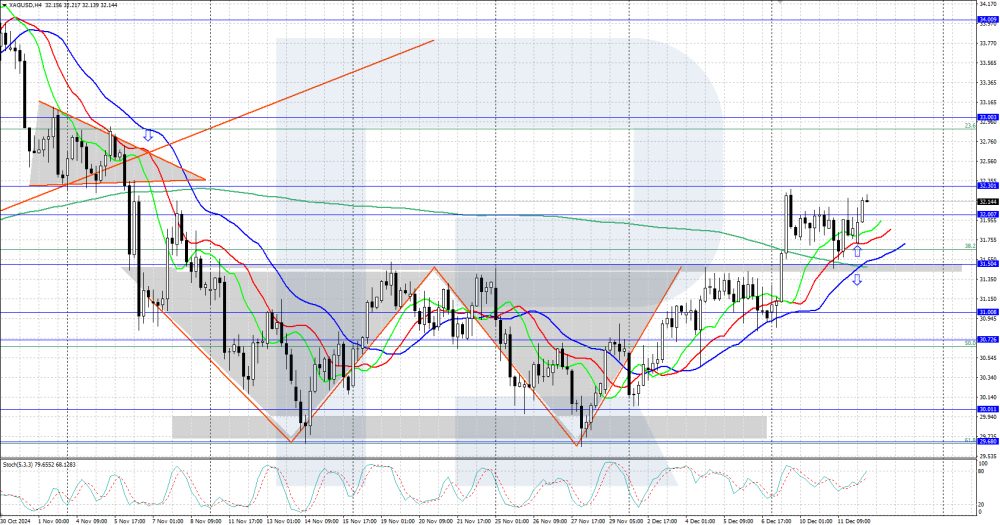This screenshot has height=525, width=1000.
Task: Click the 34.009 horizontal level price label
Action: click(988, 19)
